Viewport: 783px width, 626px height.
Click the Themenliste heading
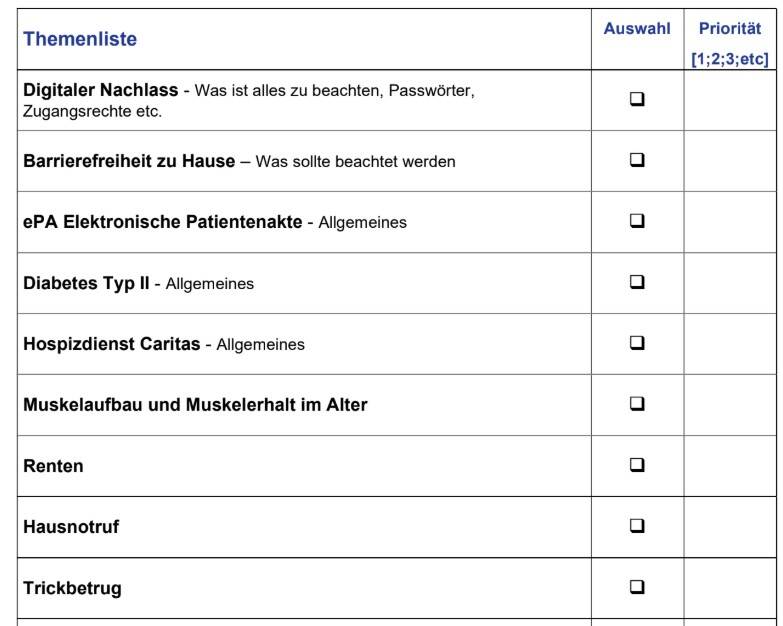(80, 39)
